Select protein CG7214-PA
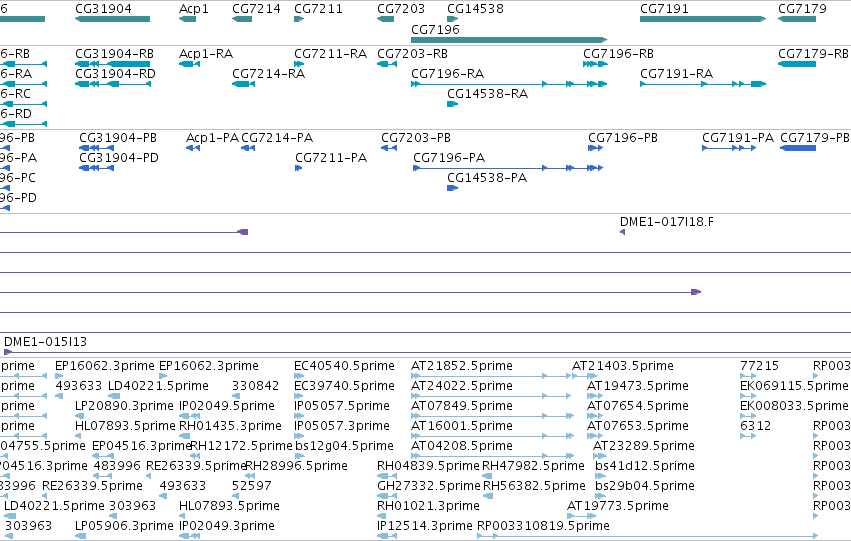This screenshot has height=541, width=851. point(277,138)
